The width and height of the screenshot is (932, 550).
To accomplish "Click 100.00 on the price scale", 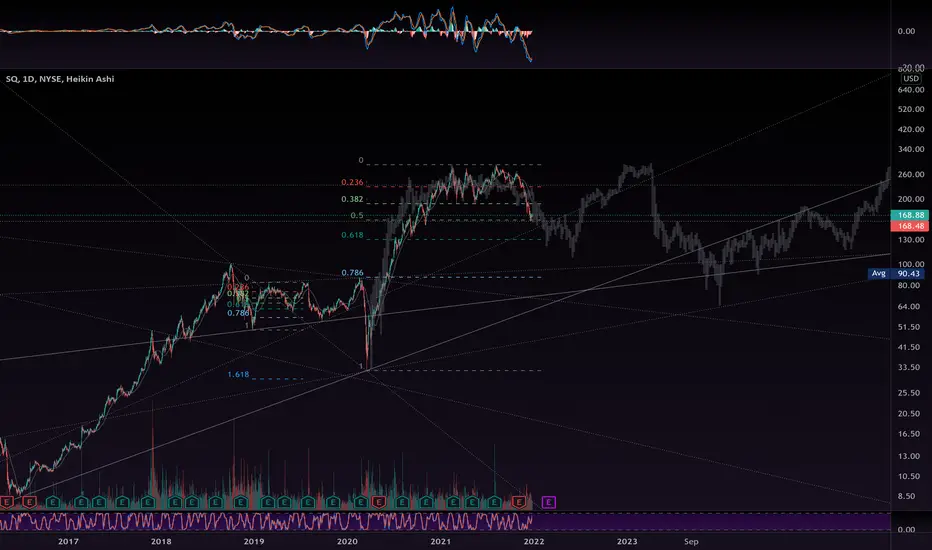I will coord(911,265).
